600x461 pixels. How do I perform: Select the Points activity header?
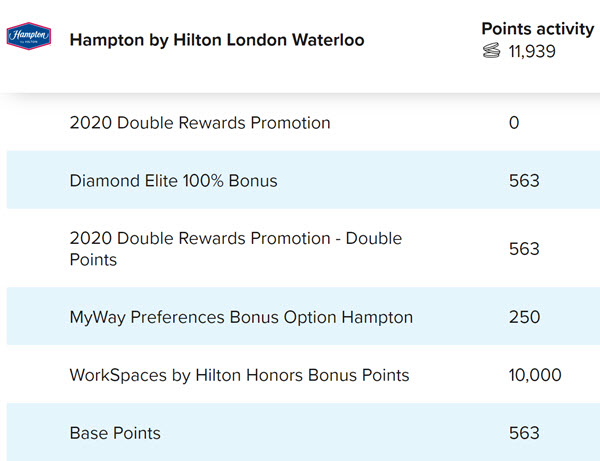pos(538,29)
